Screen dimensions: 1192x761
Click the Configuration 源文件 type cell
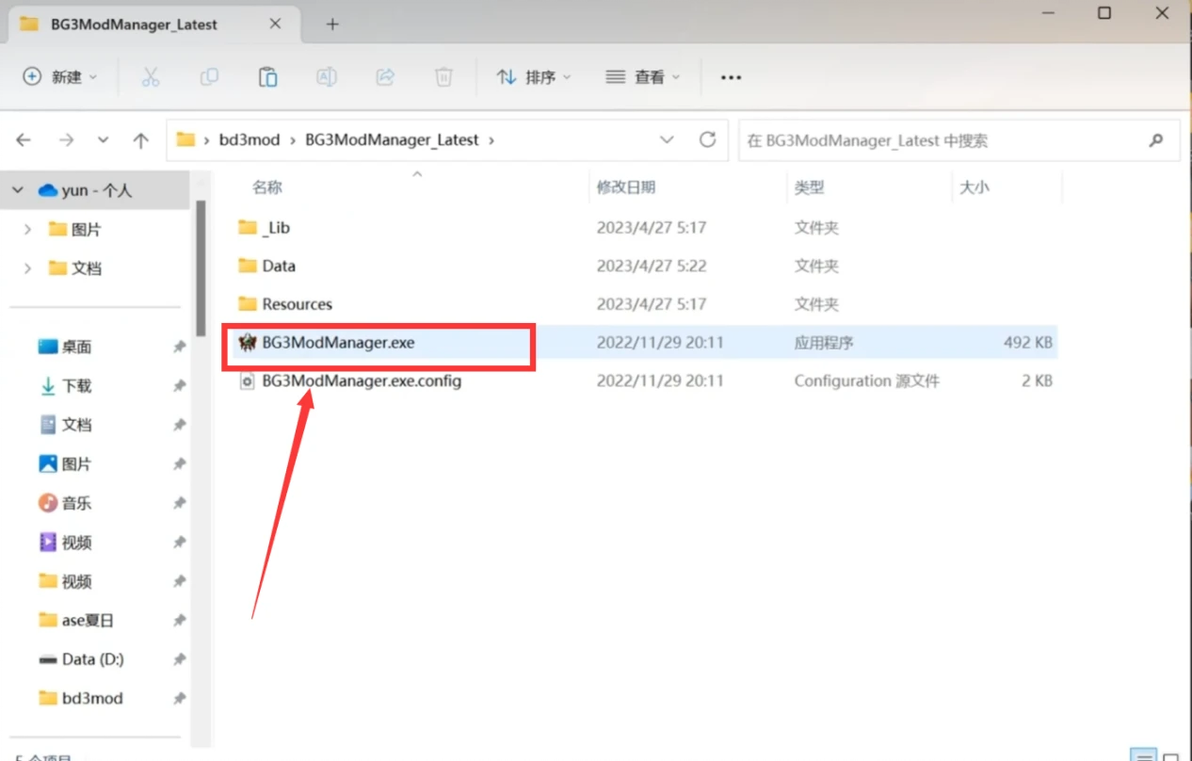point(867,381)
